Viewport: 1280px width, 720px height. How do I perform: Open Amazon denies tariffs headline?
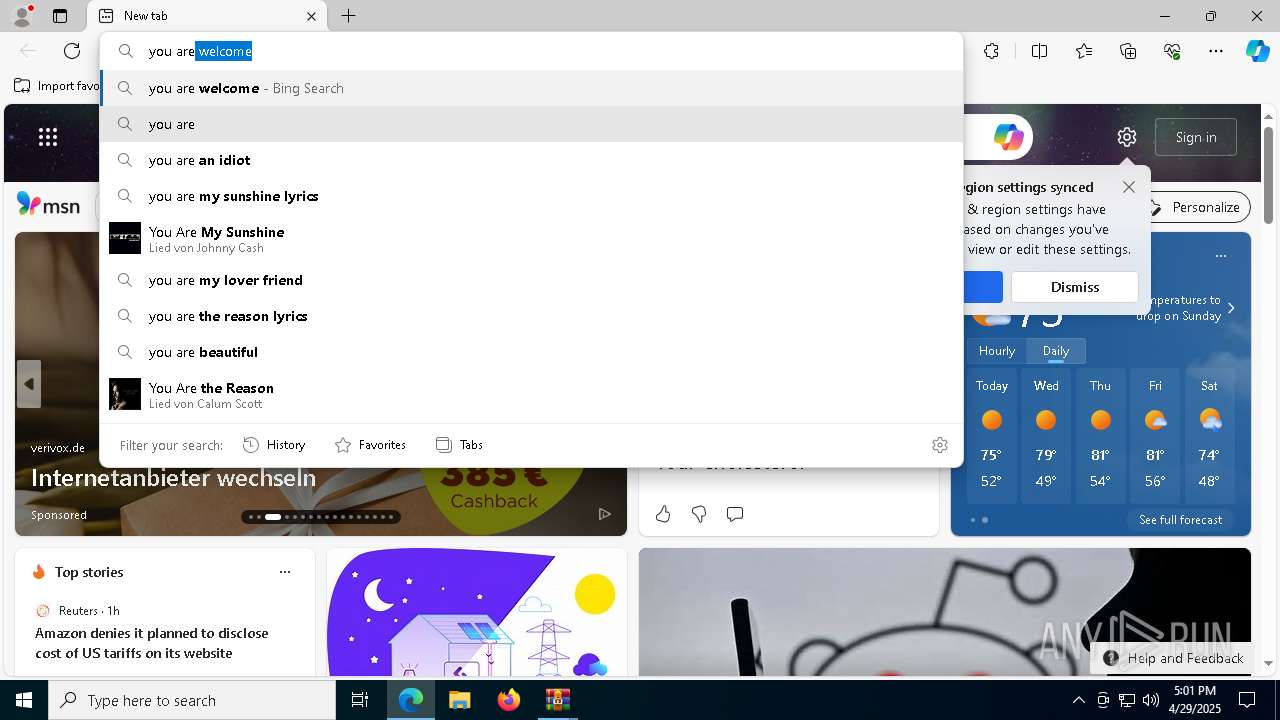click(x=152, y=643)
